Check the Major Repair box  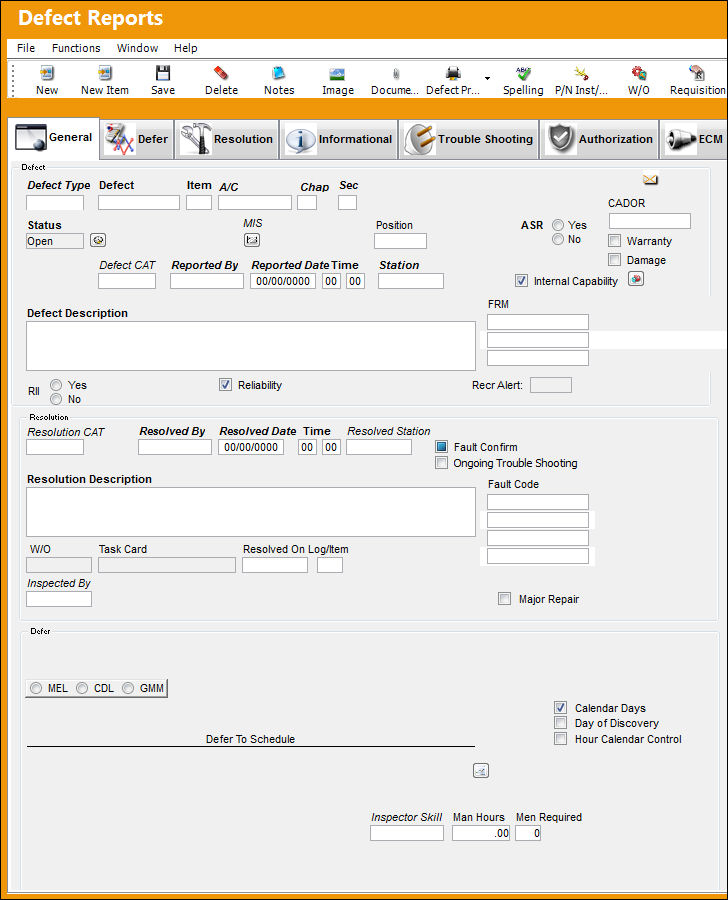(x=504, y=599)
